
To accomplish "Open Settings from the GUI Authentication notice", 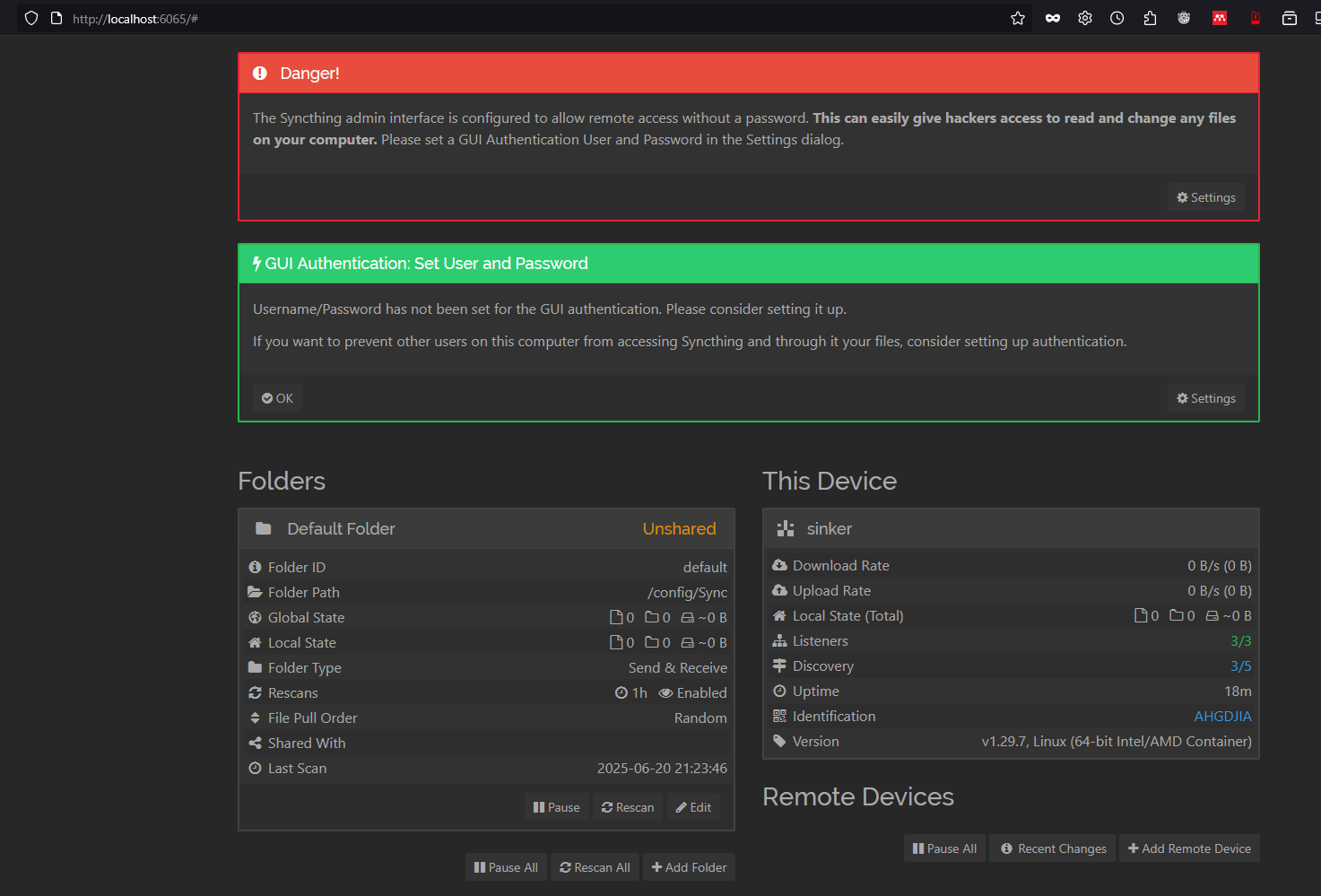I will tap(1206, 398).
